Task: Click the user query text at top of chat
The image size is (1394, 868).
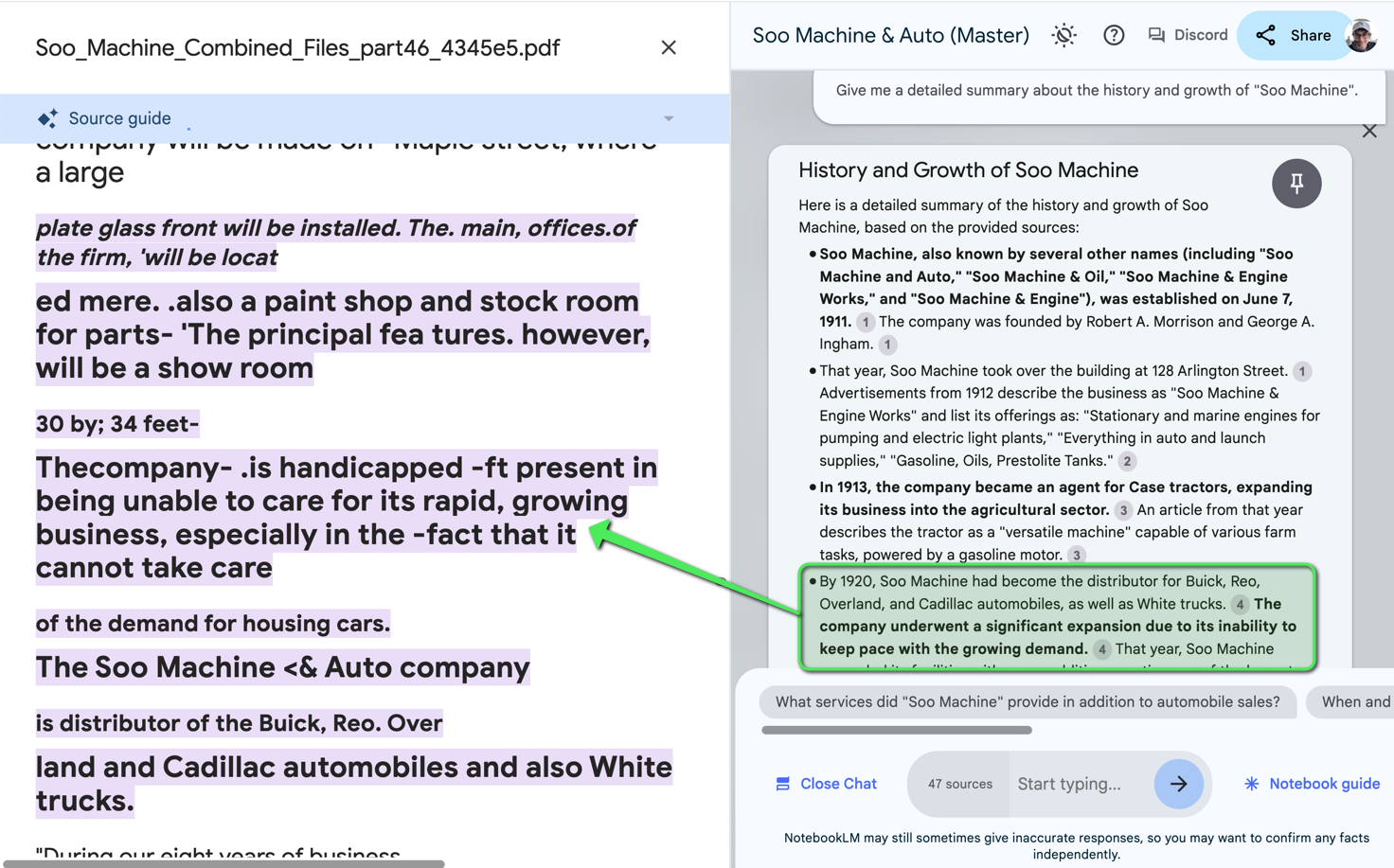Action: pos(1097,90)
